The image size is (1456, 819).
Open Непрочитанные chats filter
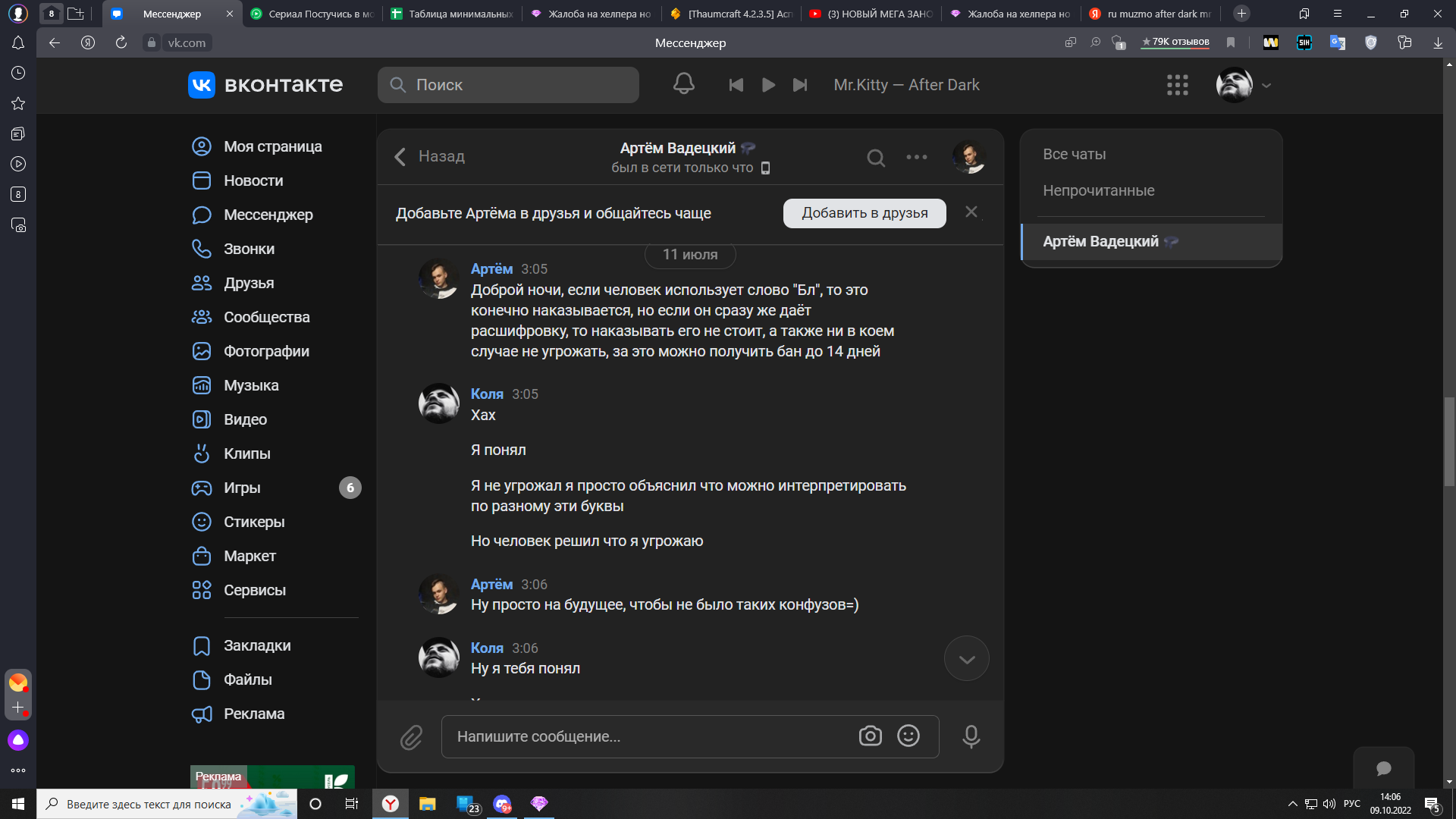point(1098,190)
